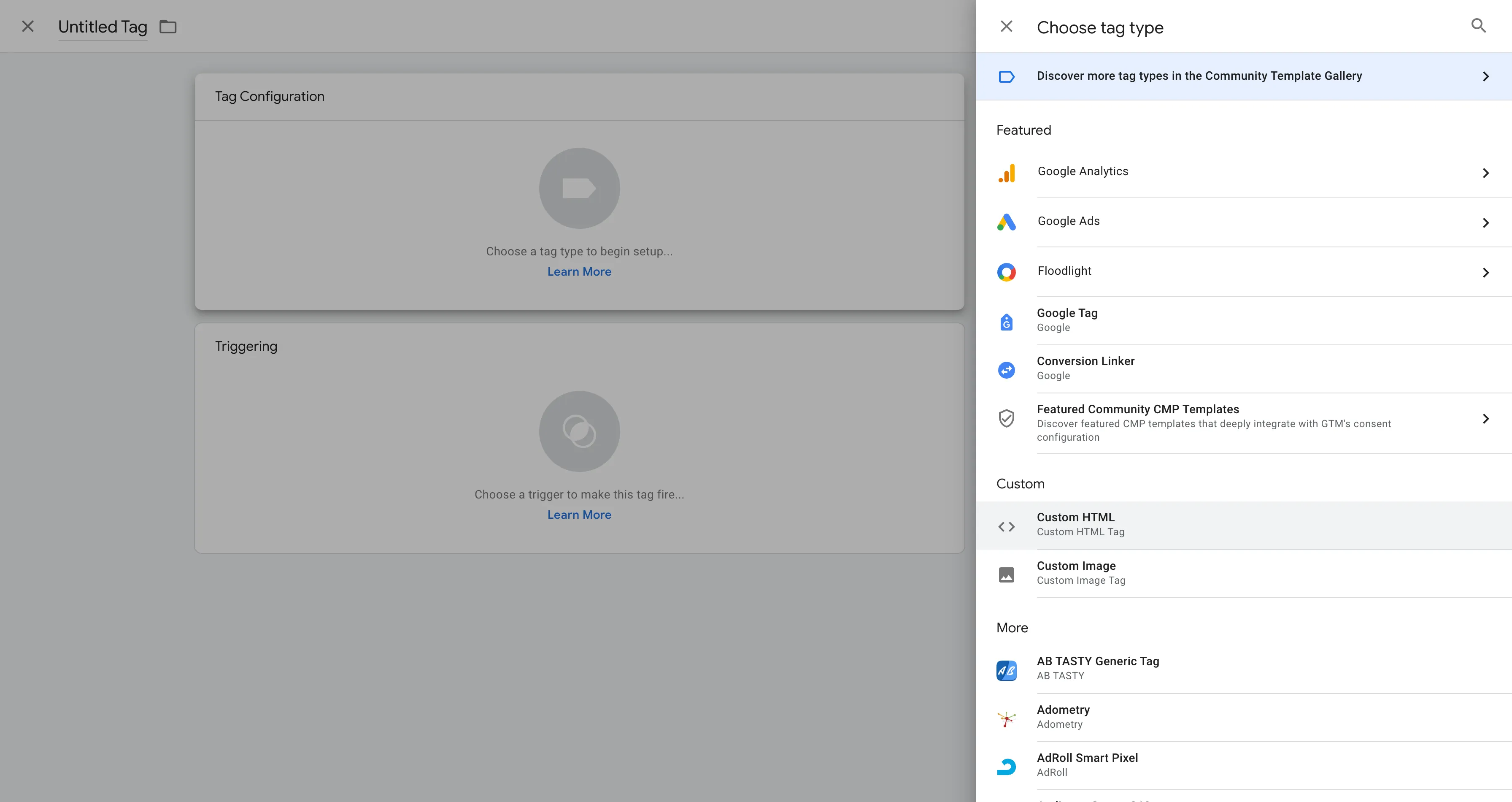Select the Custom HTML tag type
The width and height of the screenshot is (1512, 802).
1244,526
